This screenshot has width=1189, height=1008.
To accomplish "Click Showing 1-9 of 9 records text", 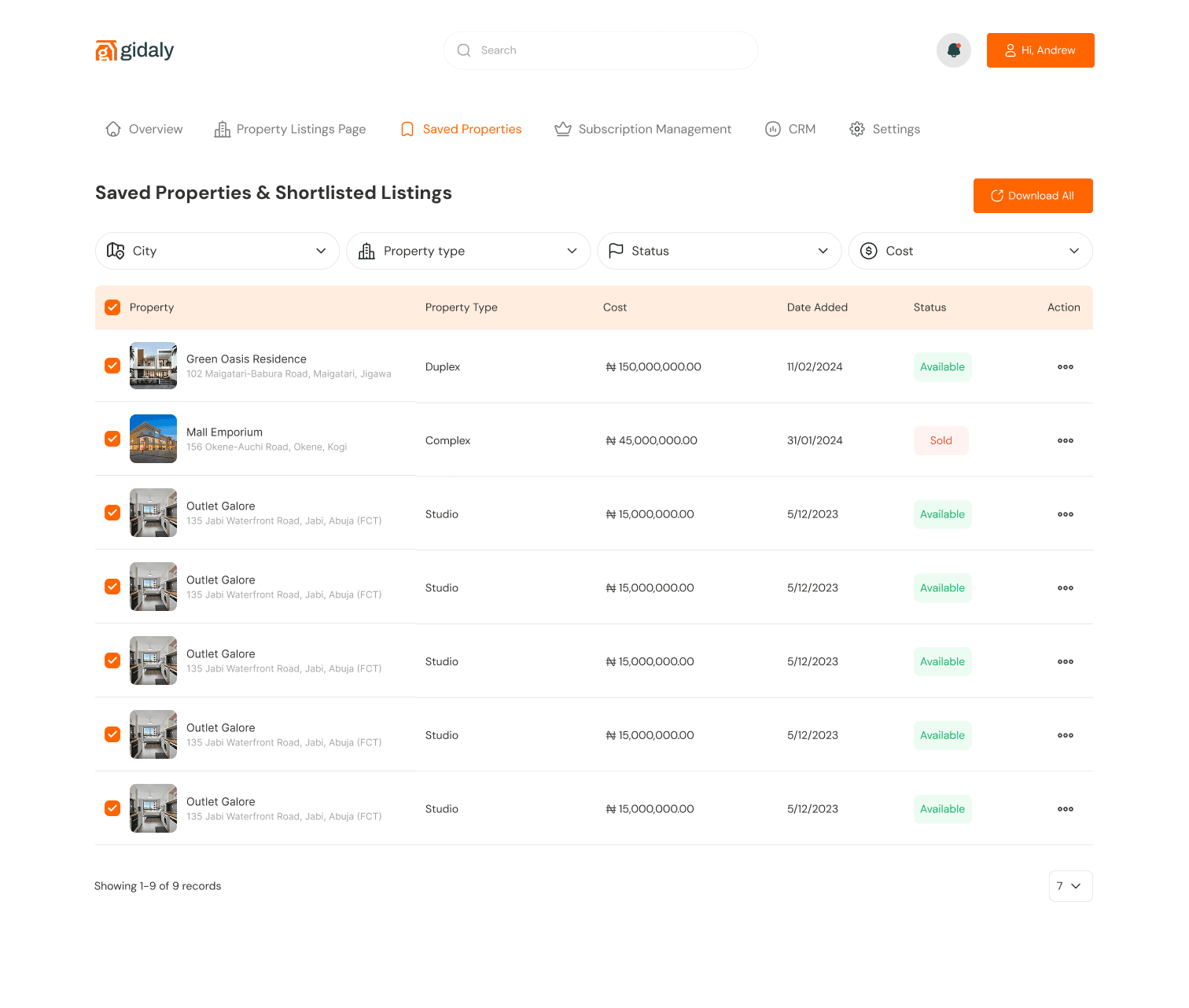I will click(158, 886).
